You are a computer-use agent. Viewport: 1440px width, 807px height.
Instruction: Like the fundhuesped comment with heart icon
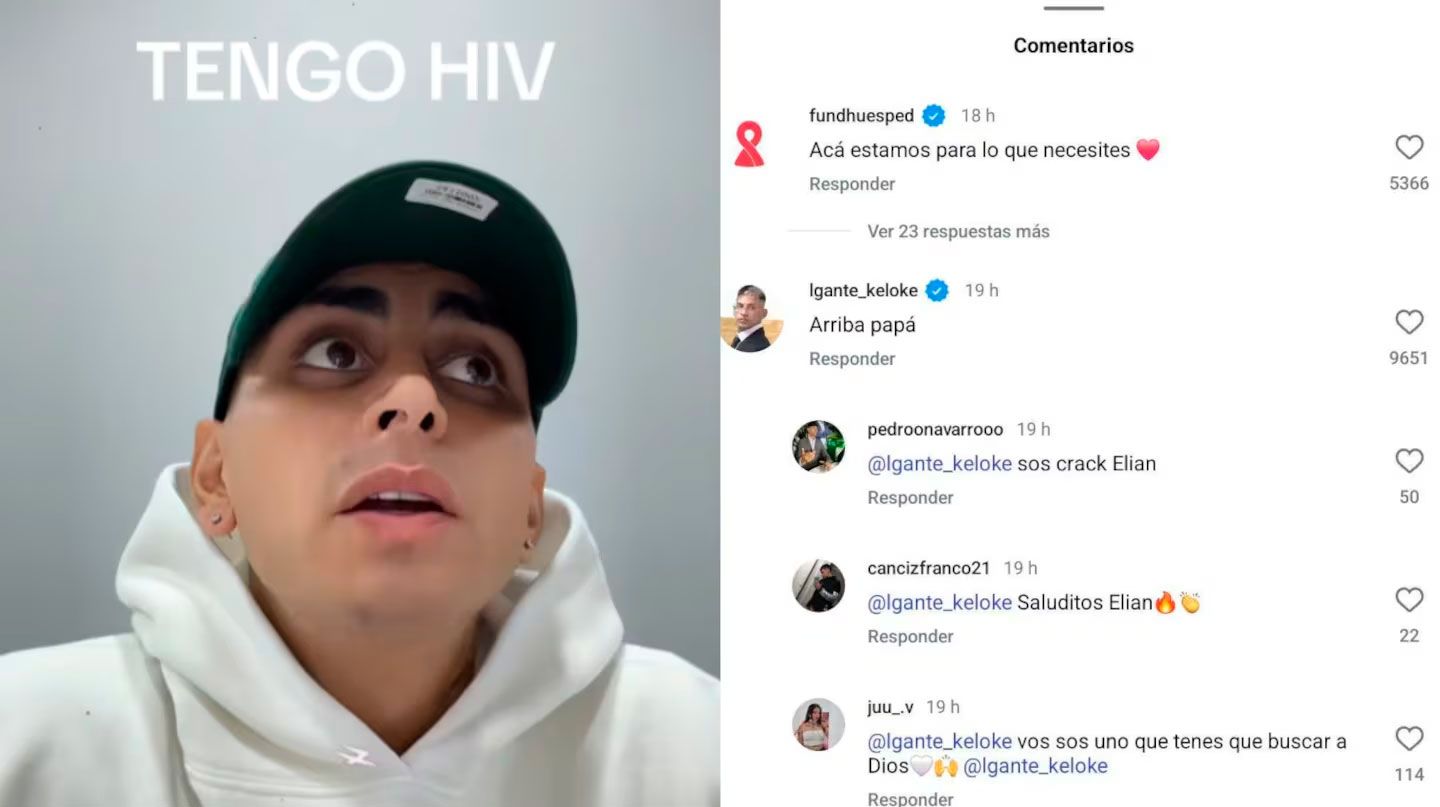coord(1409,148)
